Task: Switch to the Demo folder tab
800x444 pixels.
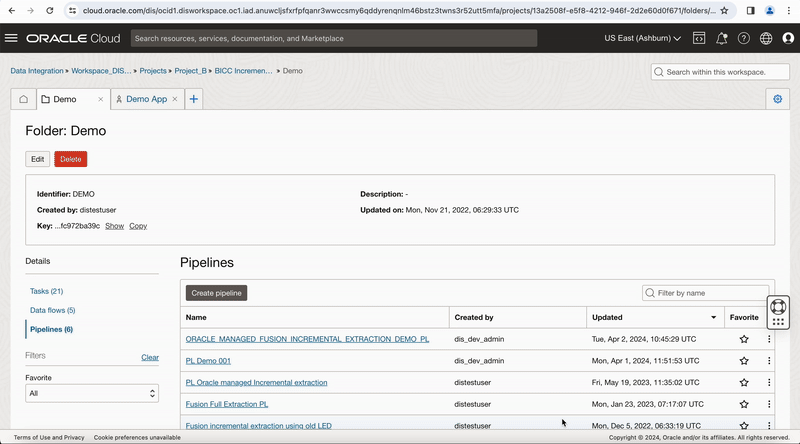Action: coord(64,99)
